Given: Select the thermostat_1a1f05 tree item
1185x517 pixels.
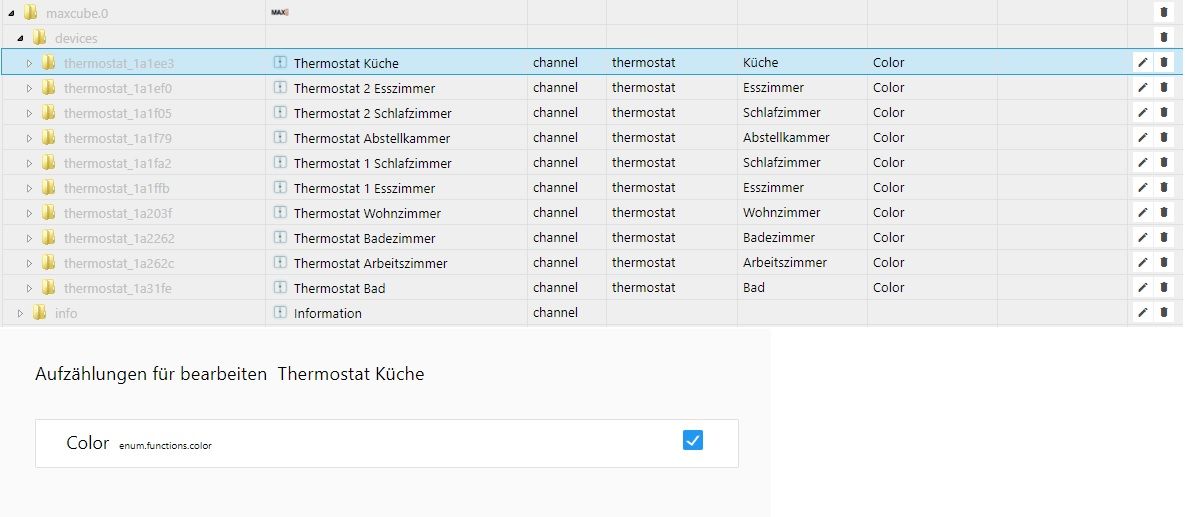Looking at the screenshot, I should pos(117,113).
